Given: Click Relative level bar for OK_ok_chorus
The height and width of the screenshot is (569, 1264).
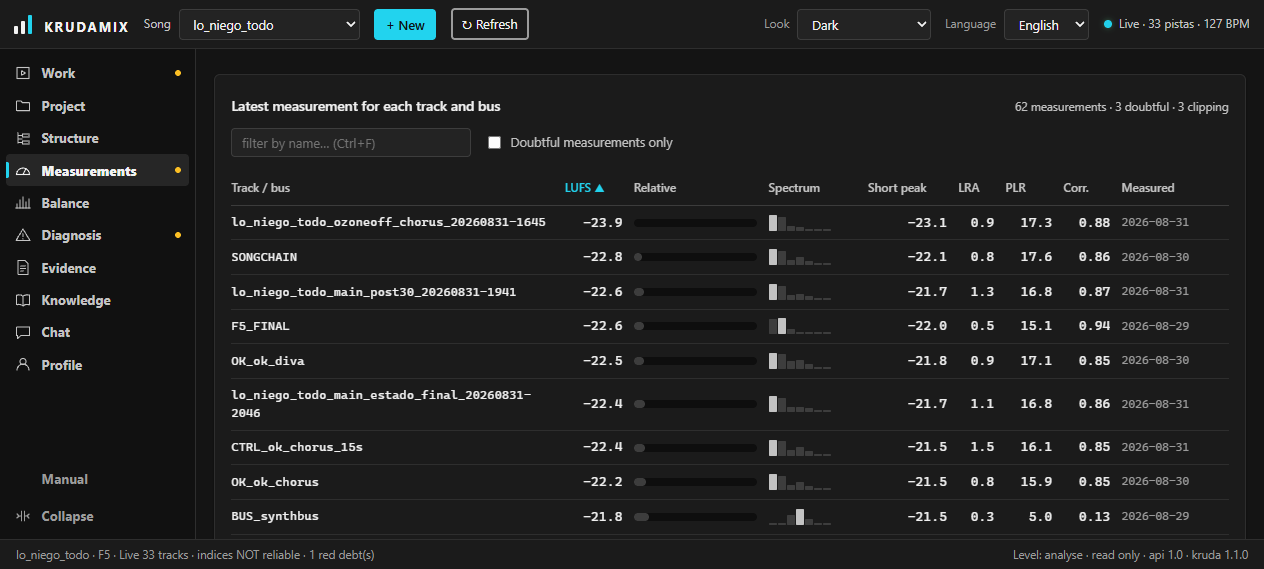Looking at the screenshot, I should (x=695, y=482).
